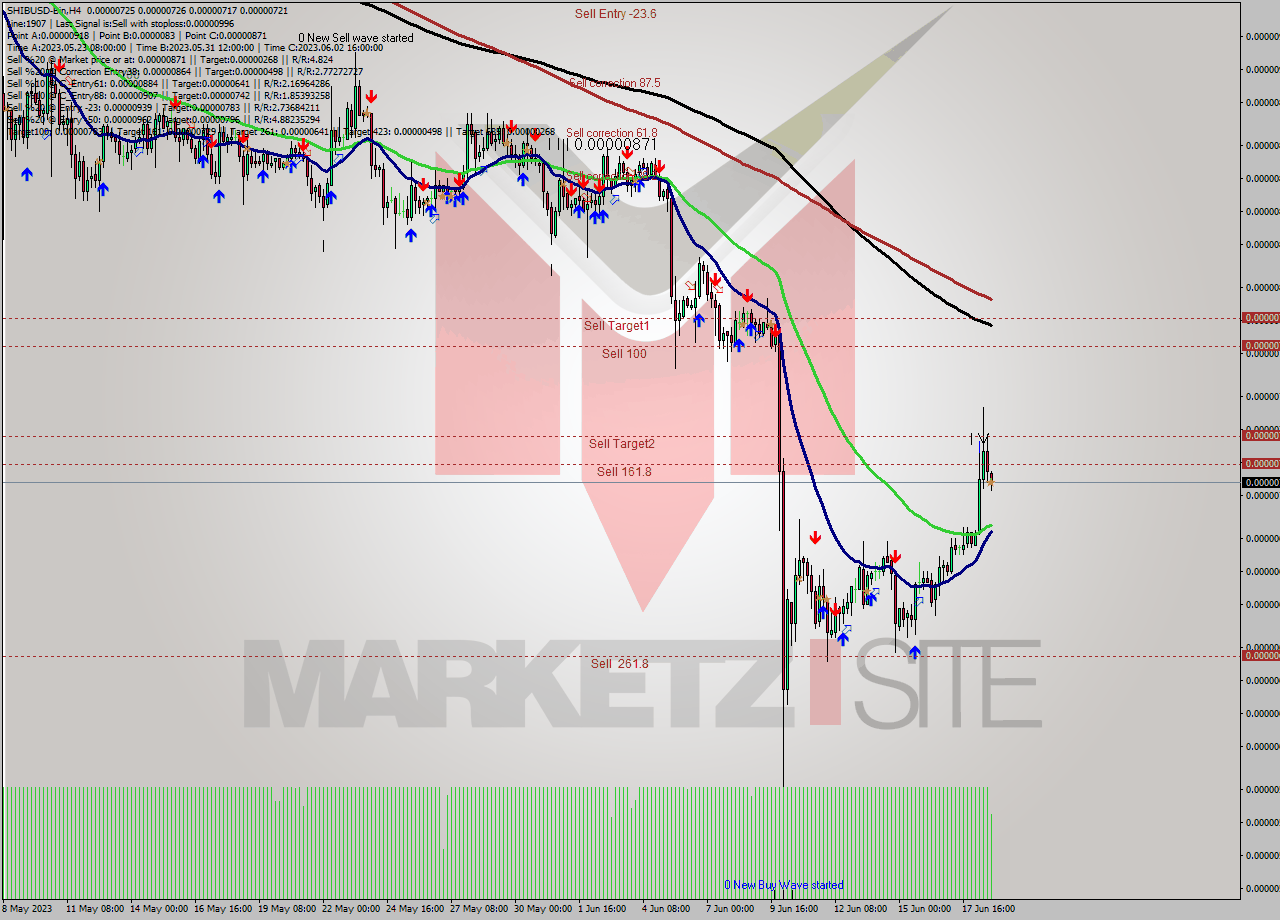This screenshot has height=920, width=1280.
Task: Click the large 0.00000871 price label
Action: pyautogui.click(x=615, y=145)
